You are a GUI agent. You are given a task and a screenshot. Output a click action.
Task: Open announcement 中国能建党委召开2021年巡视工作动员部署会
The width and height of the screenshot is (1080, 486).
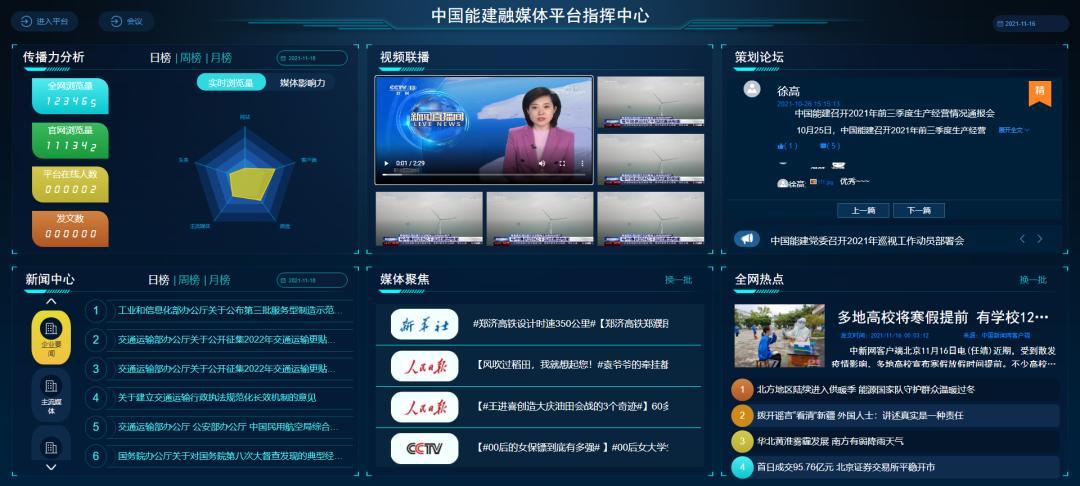pyautogui.click(x=867, y=241)
